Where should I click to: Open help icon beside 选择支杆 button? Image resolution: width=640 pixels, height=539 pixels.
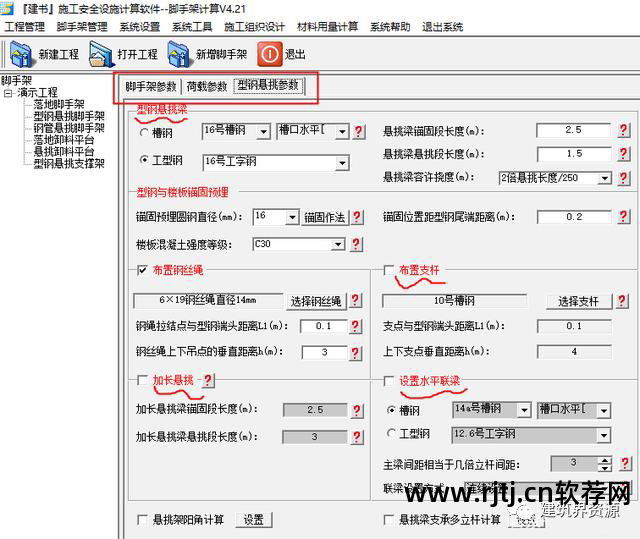622,301
